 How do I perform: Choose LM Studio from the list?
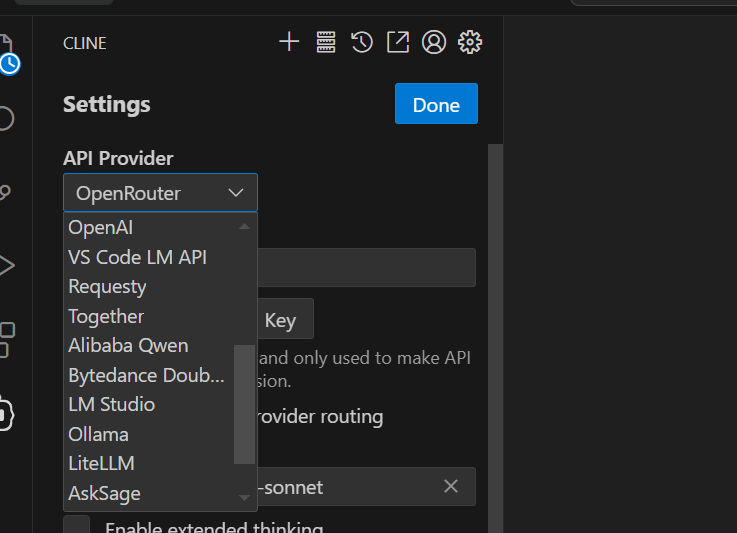150,405
